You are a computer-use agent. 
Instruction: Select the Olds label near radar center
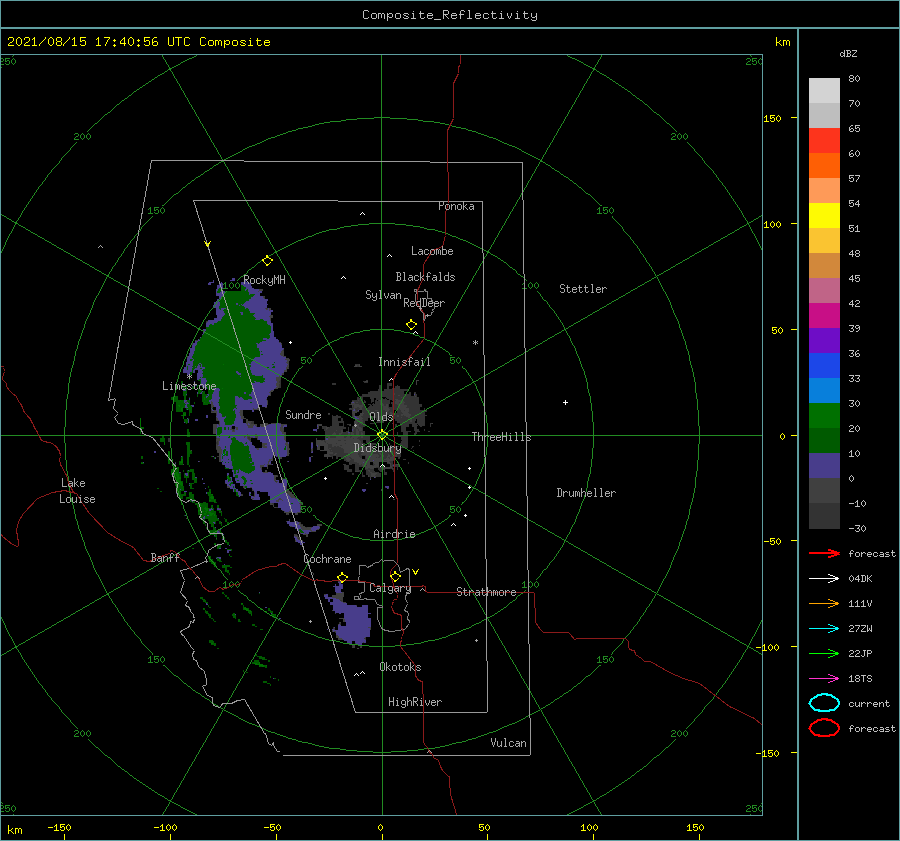pos(381,417)
